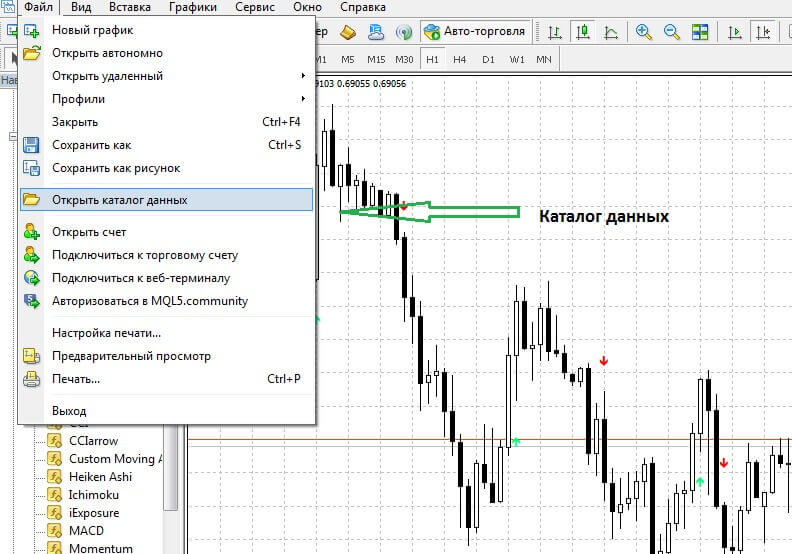
Task: Select the bar chart mode icon
Action: pos(557,31)
